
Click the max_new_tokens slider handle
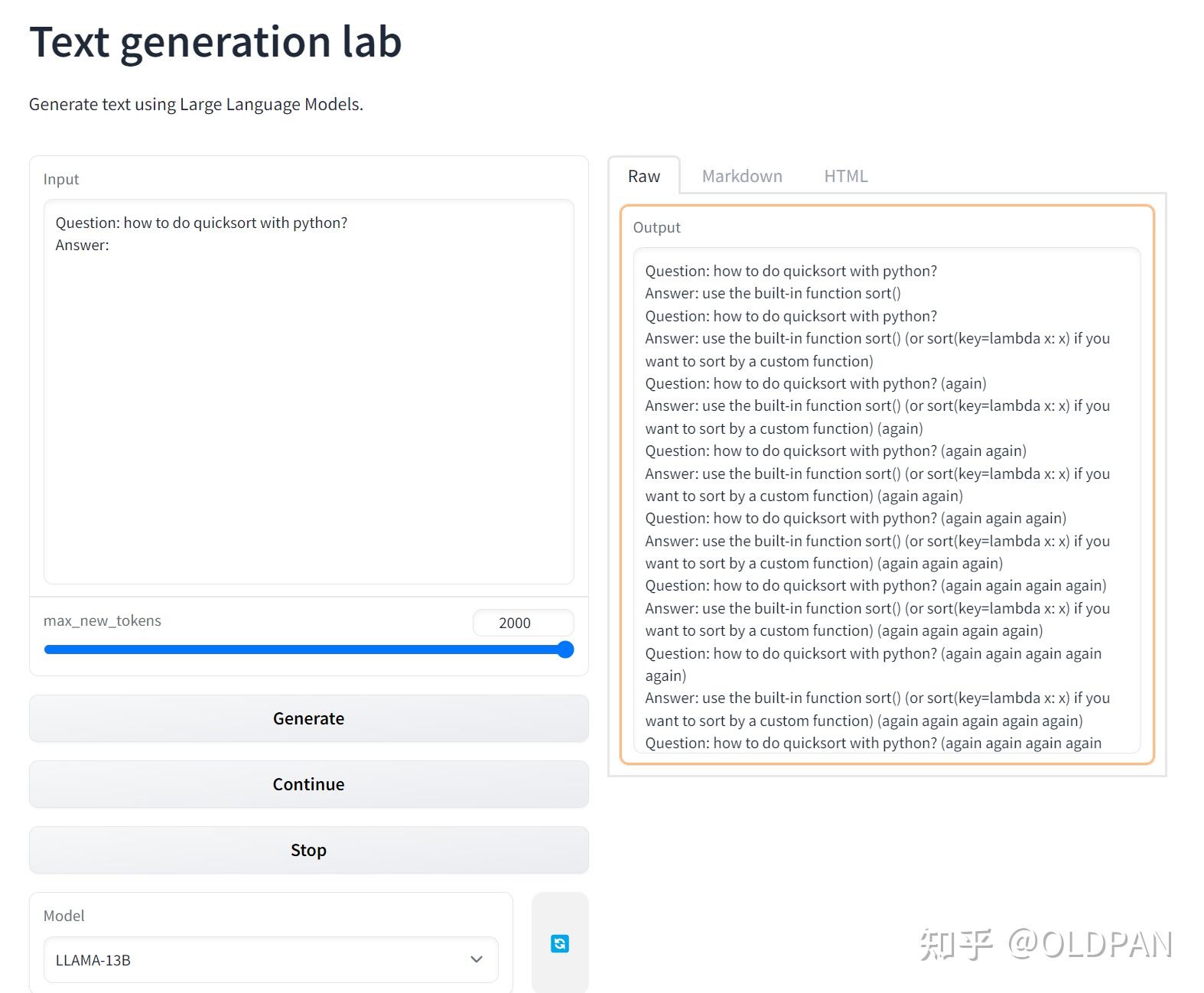click(565, 650)
